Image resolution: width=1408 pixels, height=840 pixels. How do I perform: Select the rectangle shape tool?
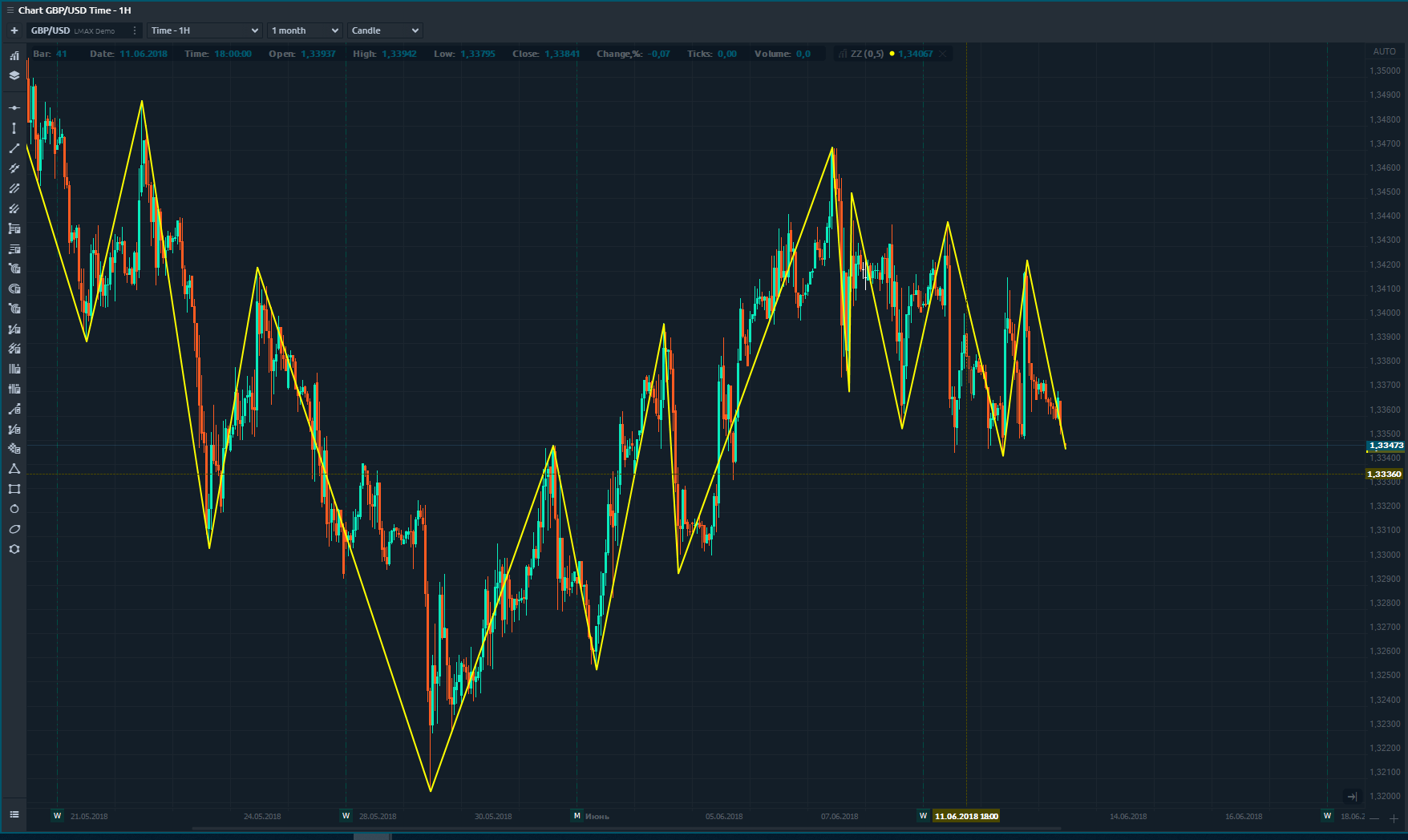(14, 489)
